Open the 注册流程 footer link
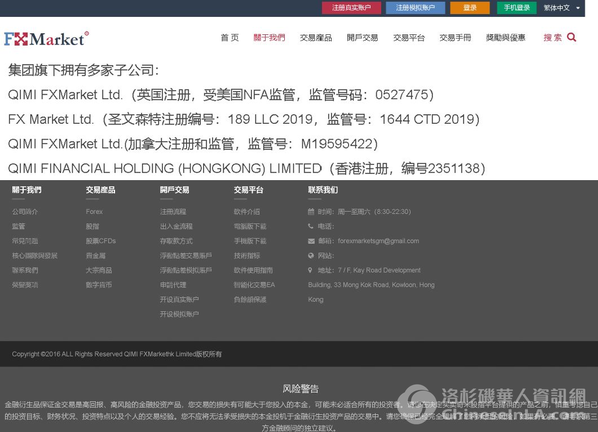 [x=173, y=212]
